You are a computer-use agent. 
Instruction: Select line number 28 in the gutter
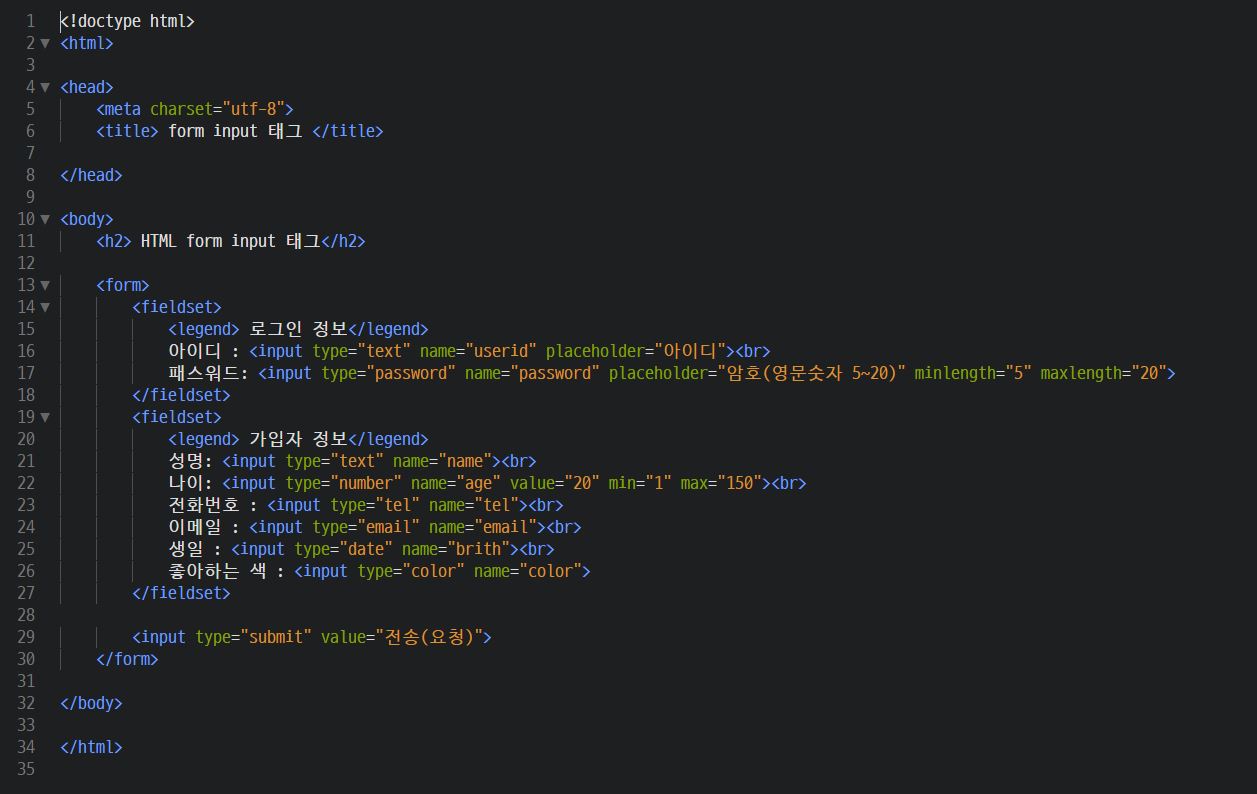click(x=26, y=615)
